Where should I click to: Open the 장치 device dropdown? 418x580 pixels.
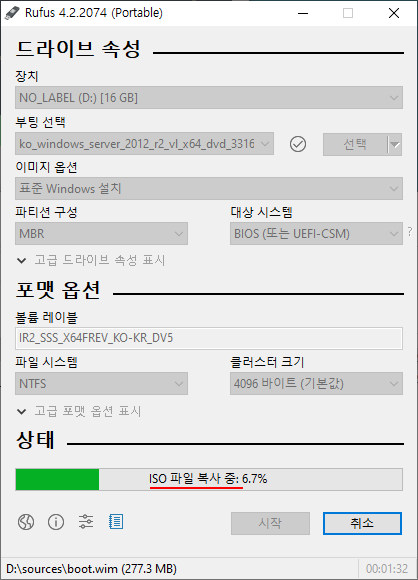pyautogui.click(x=209, y=98)
